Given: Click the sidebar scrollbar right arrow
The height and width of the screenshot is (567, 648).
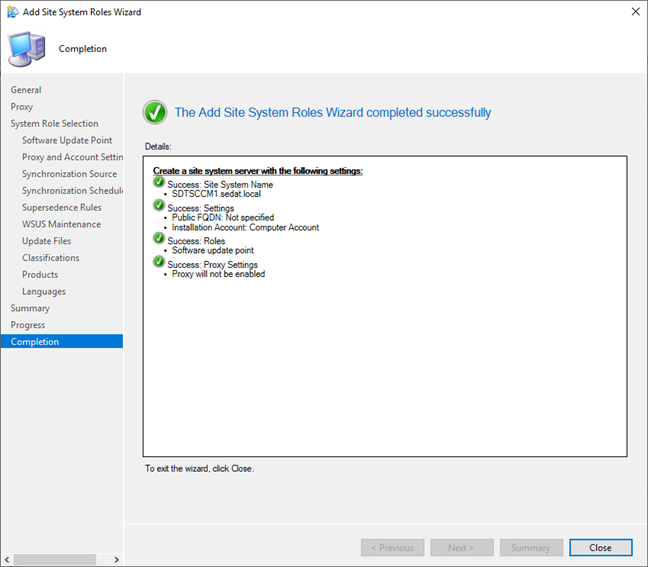Looking at the screenshot, I should click(117, 560).
